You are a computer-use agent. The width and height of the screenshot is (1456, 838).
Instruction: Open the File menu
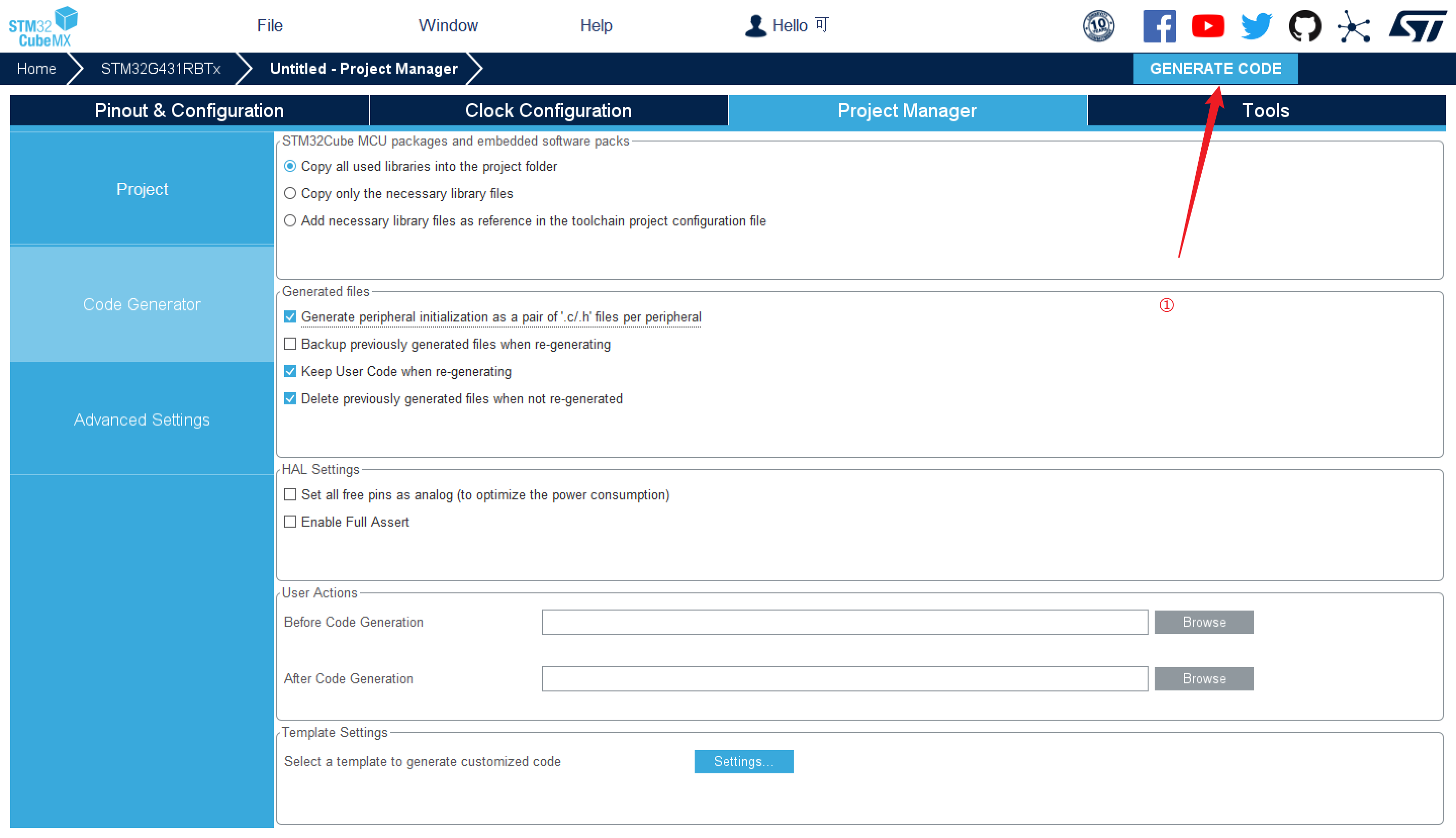(x=269, y=26)
